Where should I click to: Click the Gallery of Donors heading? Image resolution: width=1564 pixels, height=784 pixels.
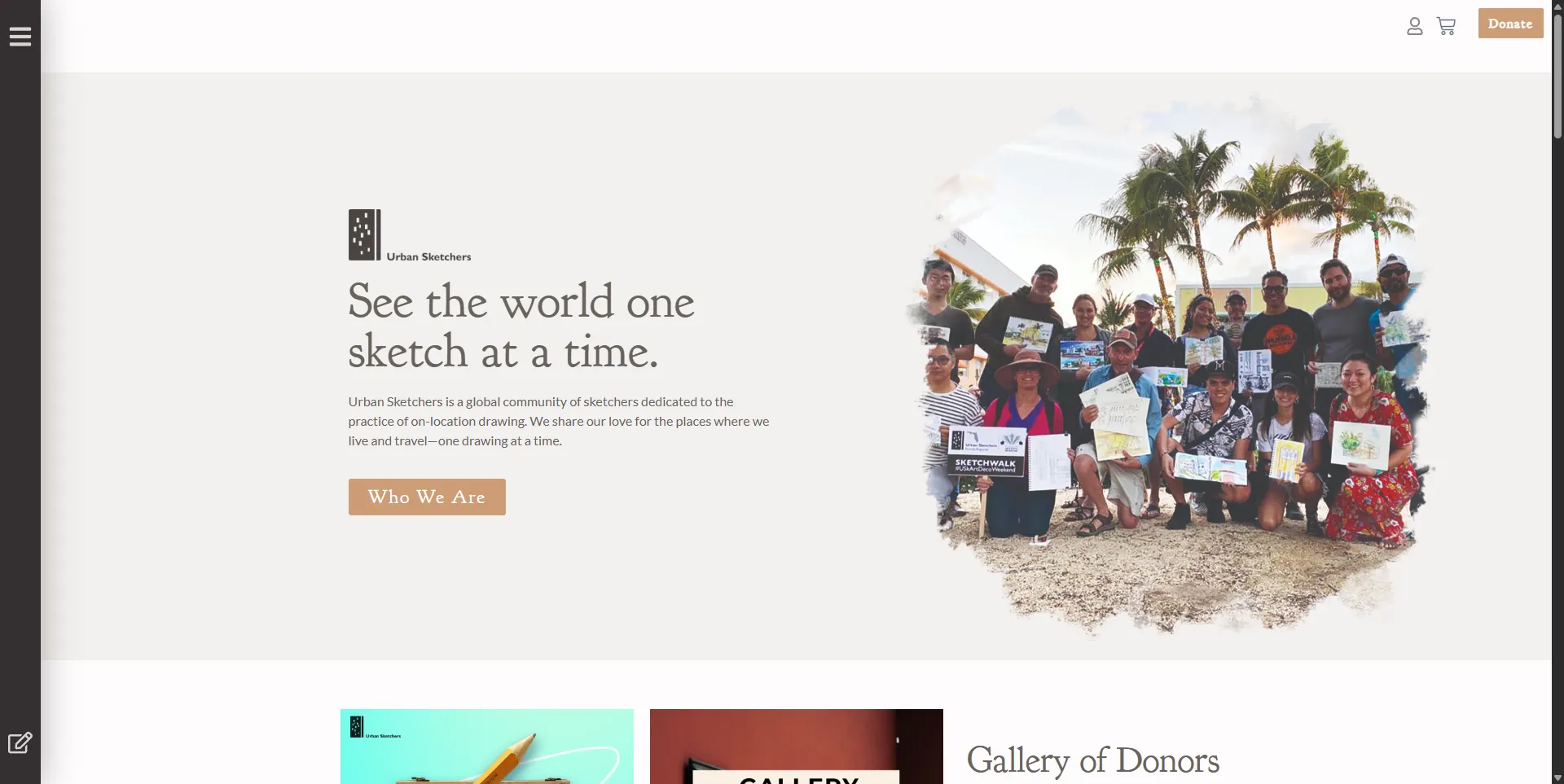coord(1092,761)
